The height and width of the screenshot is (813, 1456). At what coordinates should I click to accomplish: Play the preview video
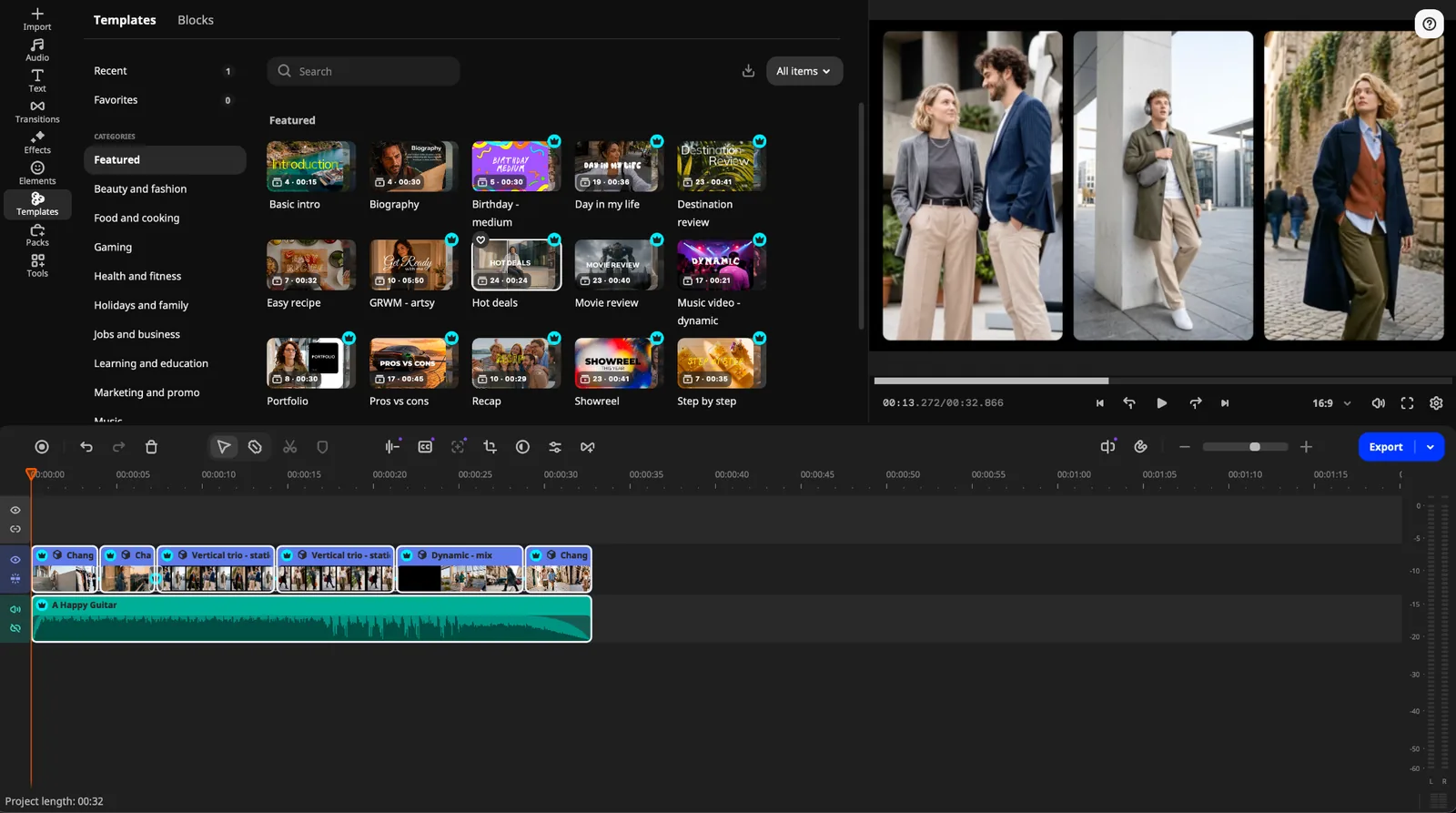pos(1162,403)
